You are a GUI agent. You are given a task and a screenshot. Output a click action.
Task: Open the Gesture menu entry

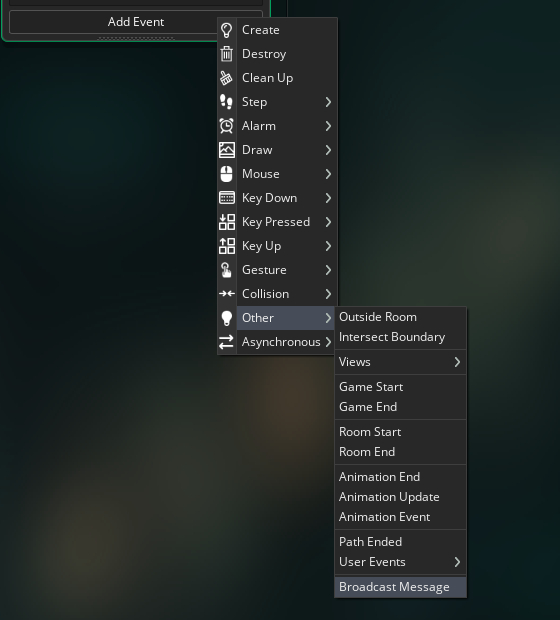point(277,270)
